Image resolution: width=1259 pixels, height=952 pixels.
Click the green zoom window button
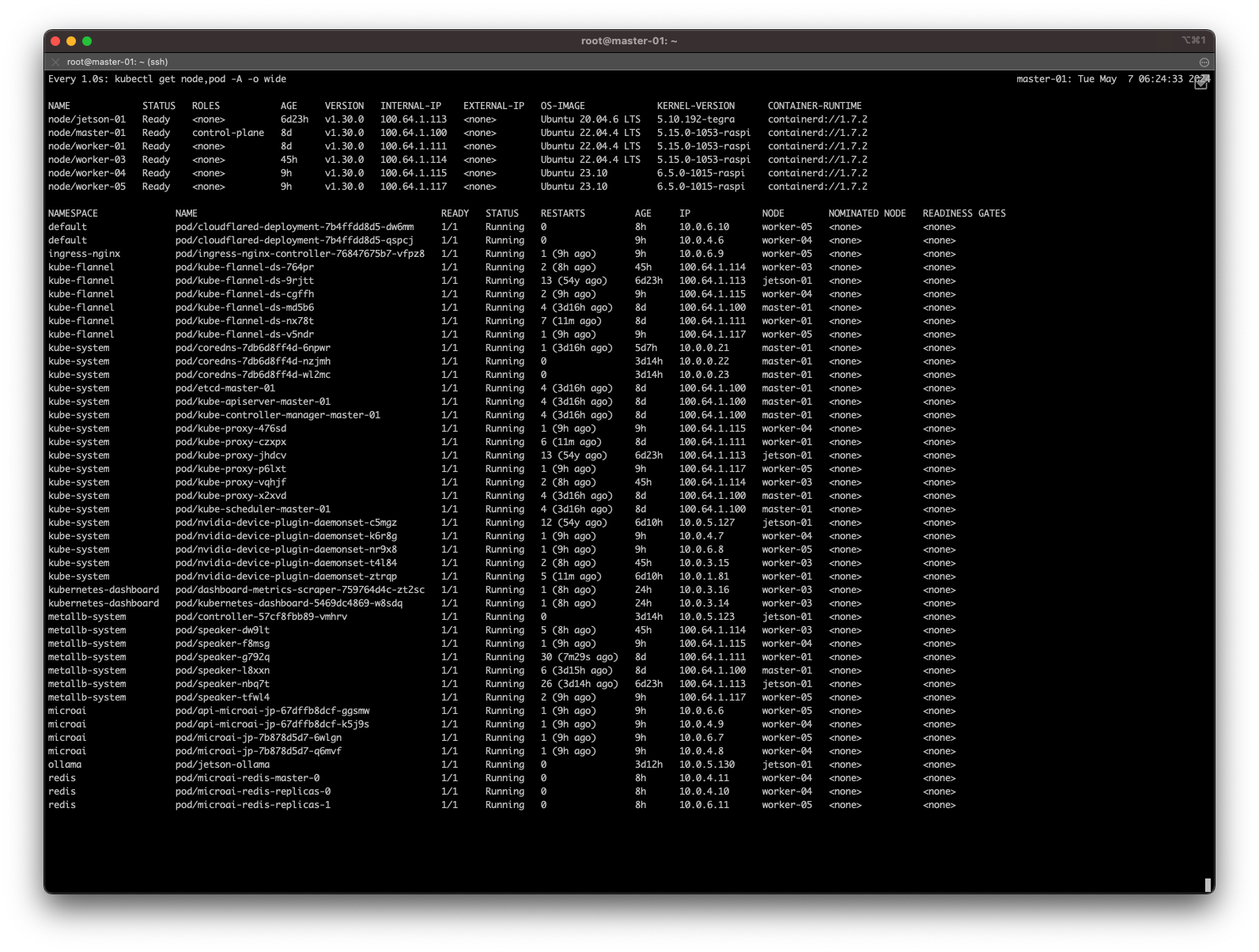87,41
